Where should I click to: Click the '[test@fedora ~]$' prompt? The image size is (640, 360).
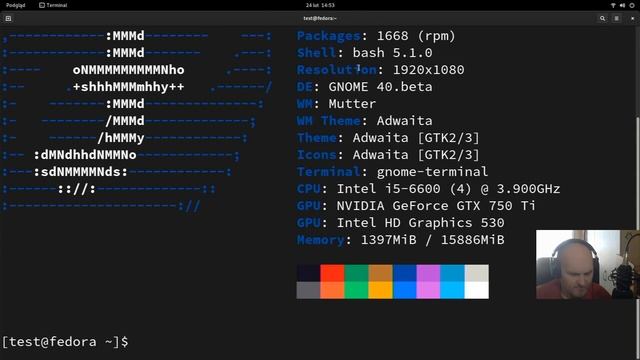65,342
